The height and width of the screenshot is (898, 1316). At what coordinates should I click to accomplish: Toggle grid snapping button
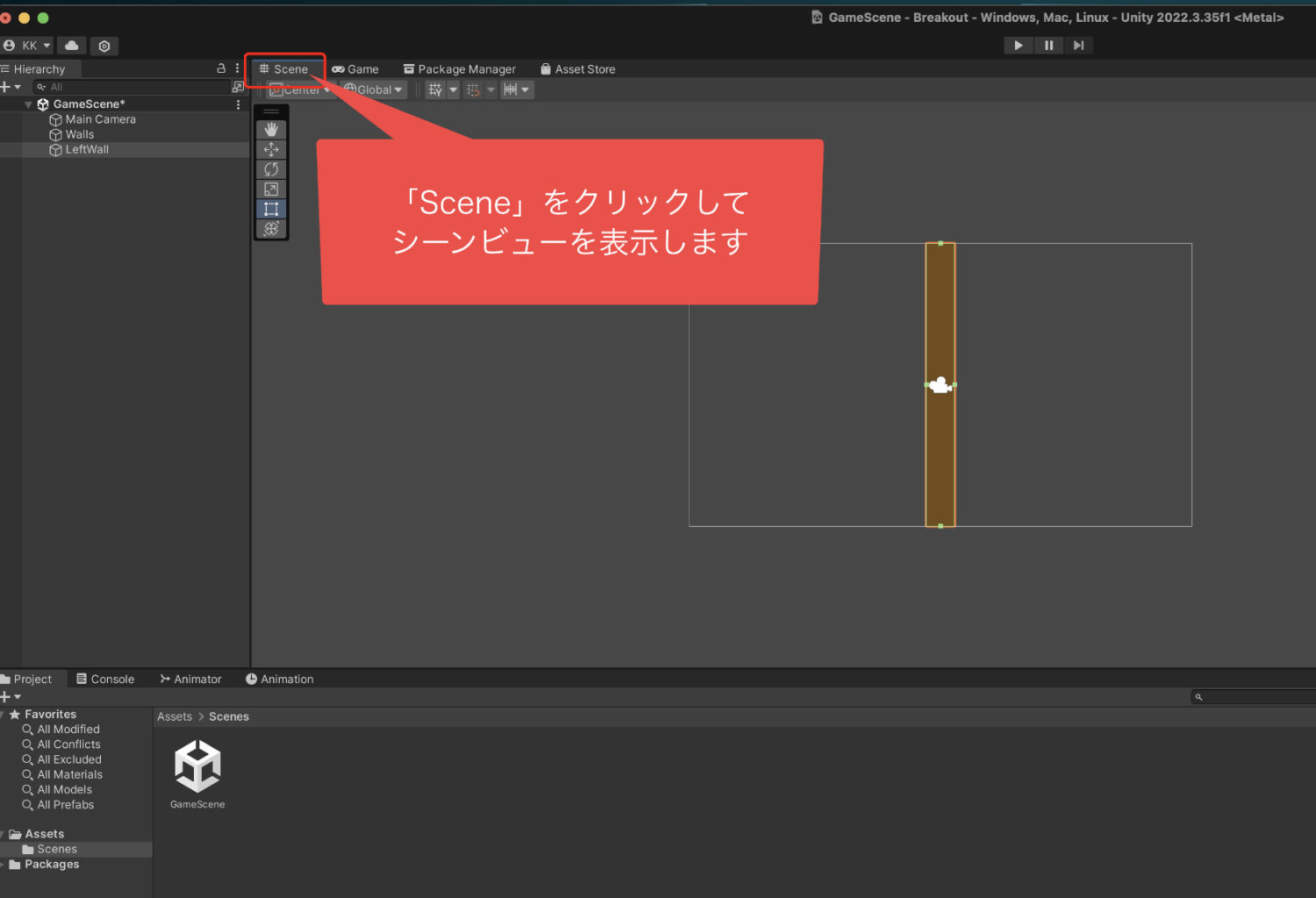[473, 89]
